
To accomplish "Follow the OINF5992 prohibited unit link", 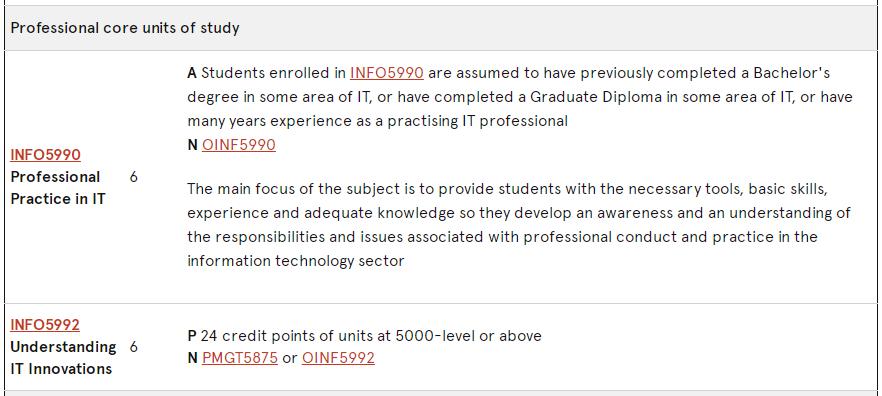I will (338, 358).
